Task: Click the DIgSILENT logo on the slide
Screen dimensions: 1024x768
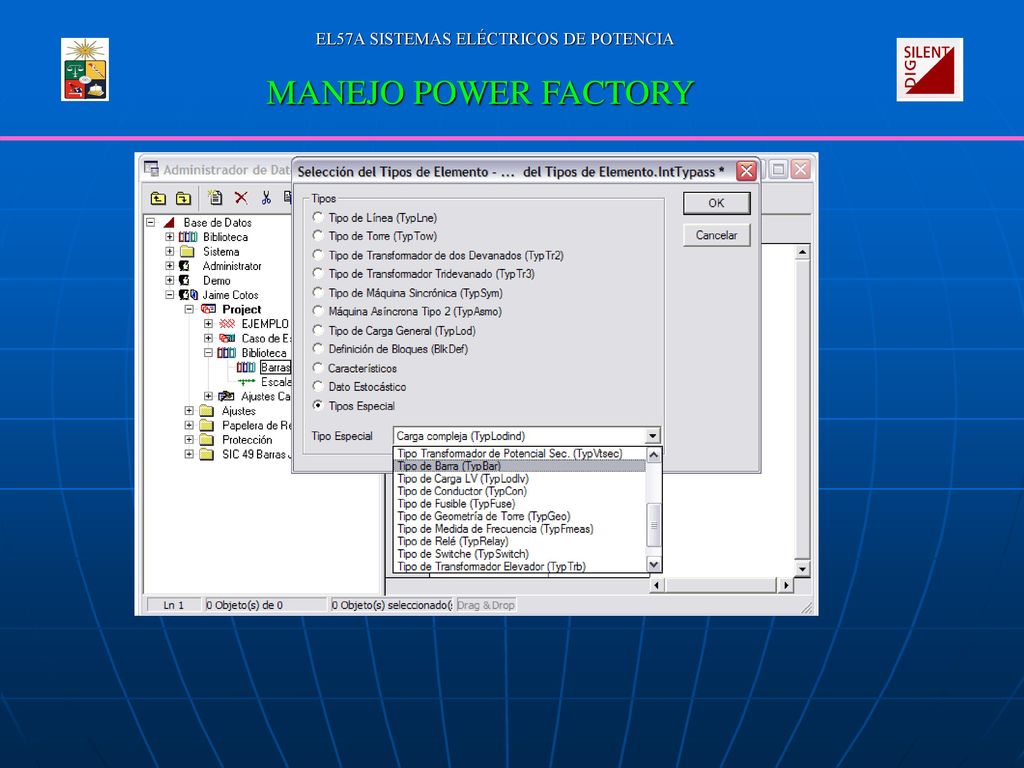Action: pos(929,70)
